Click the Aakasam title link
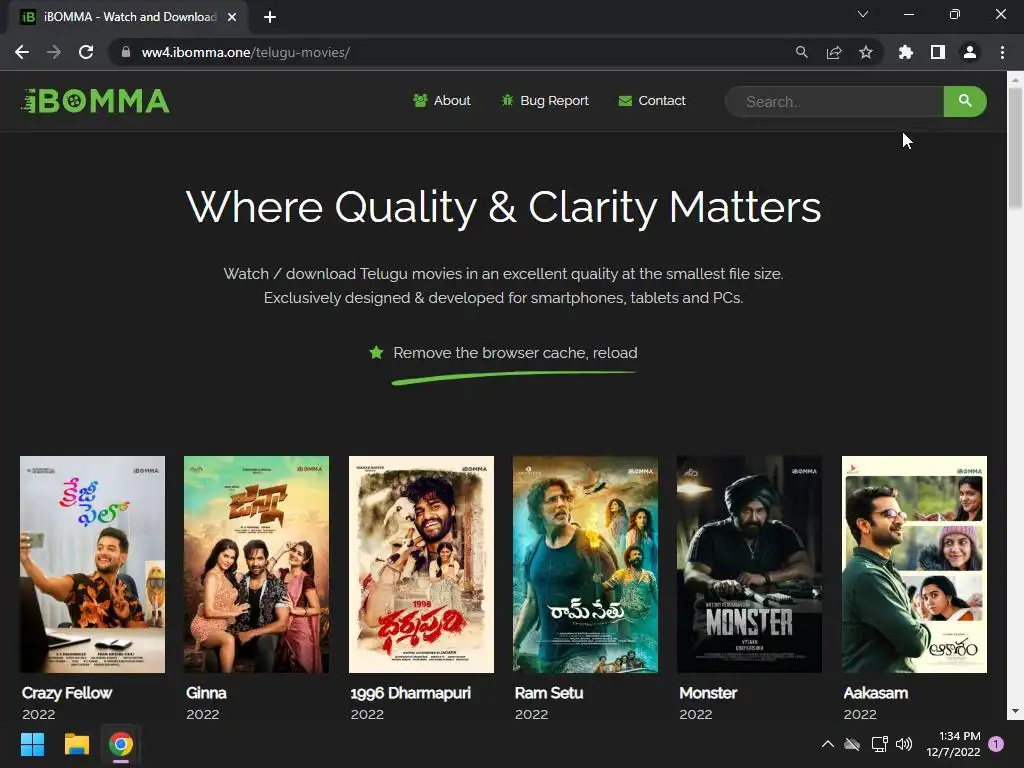This screenshot has width=1024, height=768. [876, 693]
